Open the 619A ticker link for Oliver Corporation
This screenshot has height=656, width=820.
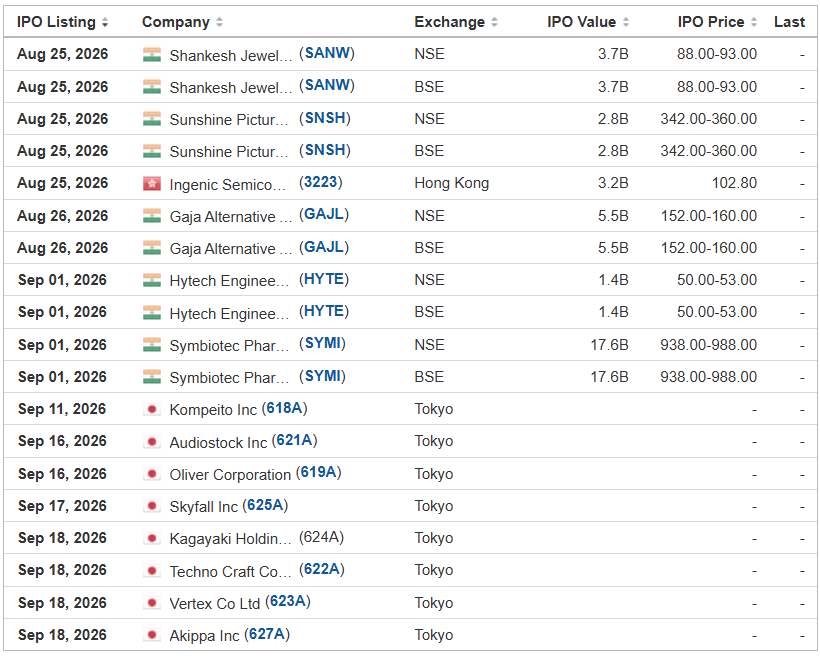click(x=318, y=472)
